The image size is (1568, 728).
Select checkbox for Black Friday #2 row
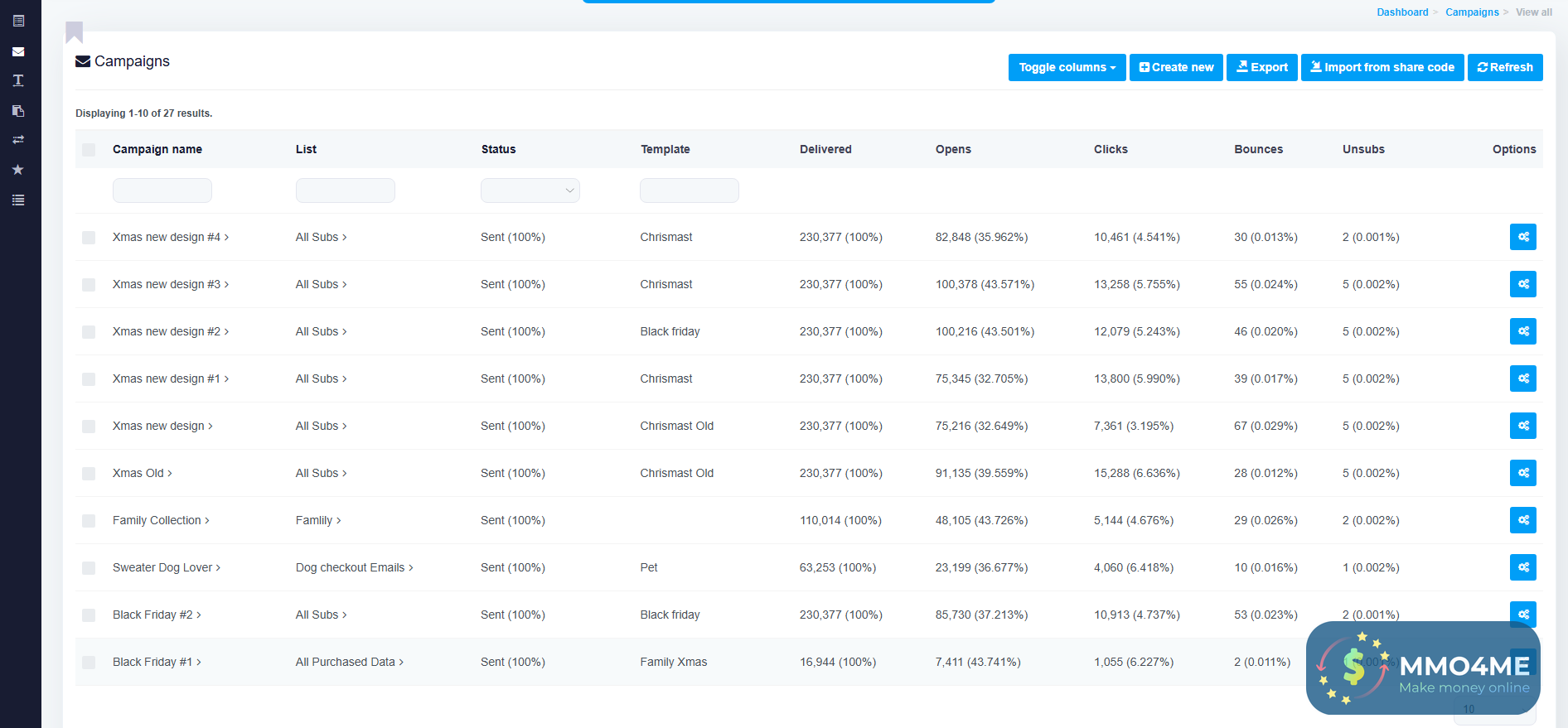89,615
